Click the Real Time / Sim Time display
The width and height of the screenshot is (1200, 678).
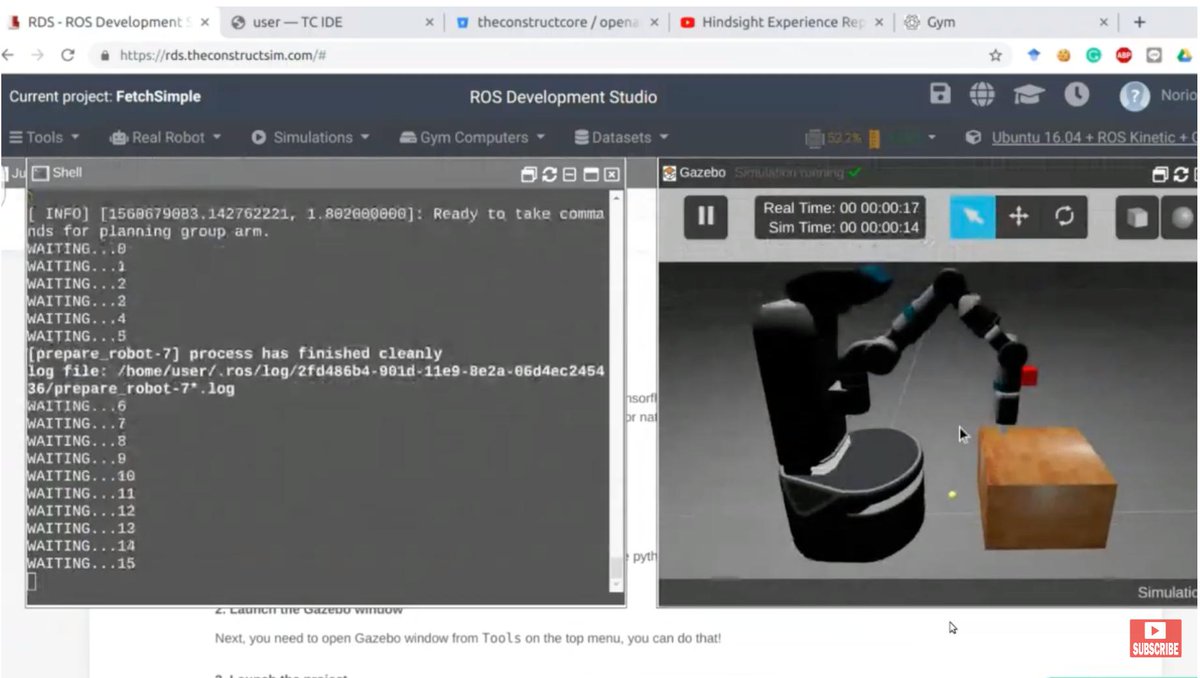pos(838,218)
